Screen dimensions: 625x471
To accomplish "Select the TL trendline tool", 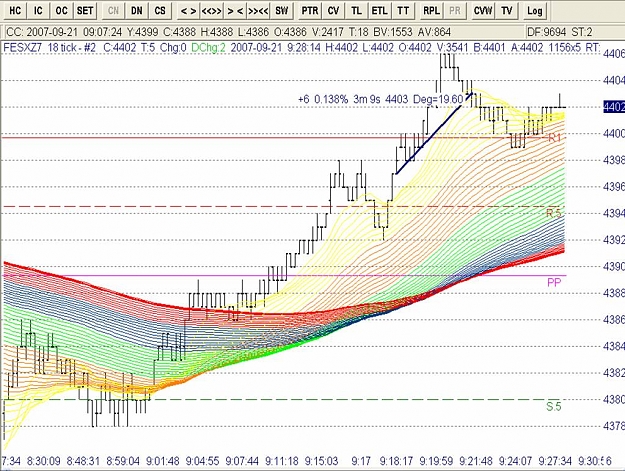I will pos(356,10).
